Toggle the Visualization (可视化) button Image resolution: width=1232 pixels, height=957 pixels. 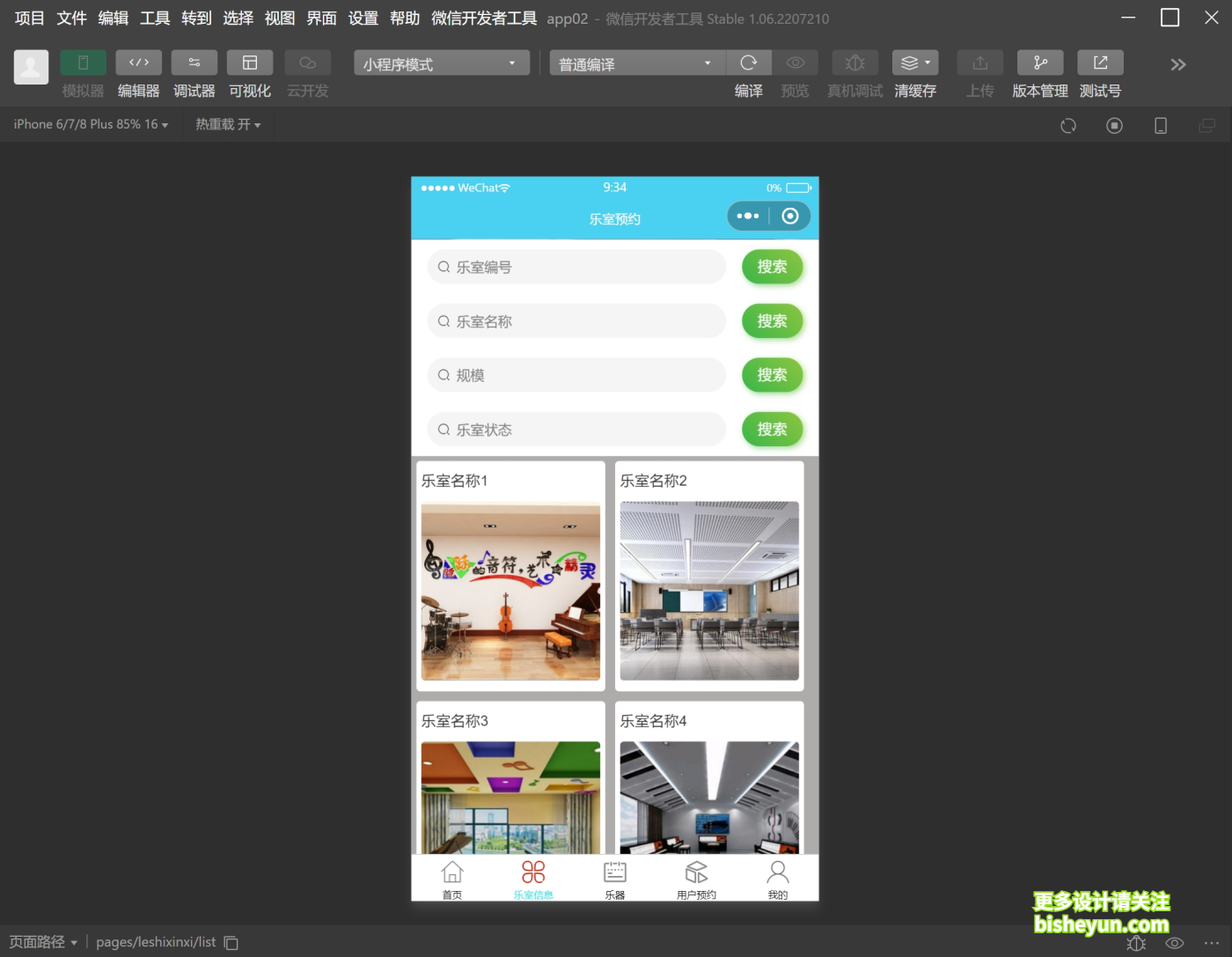pyautogui.click(x=250, y=63)
